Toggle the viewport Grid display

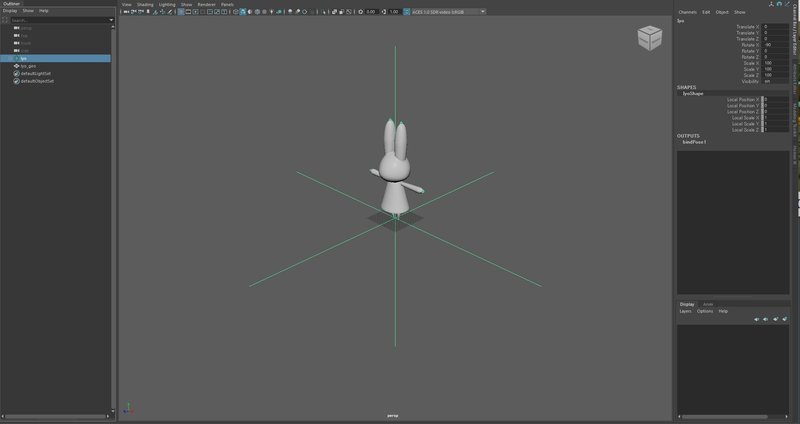click(x=181, y=11)
